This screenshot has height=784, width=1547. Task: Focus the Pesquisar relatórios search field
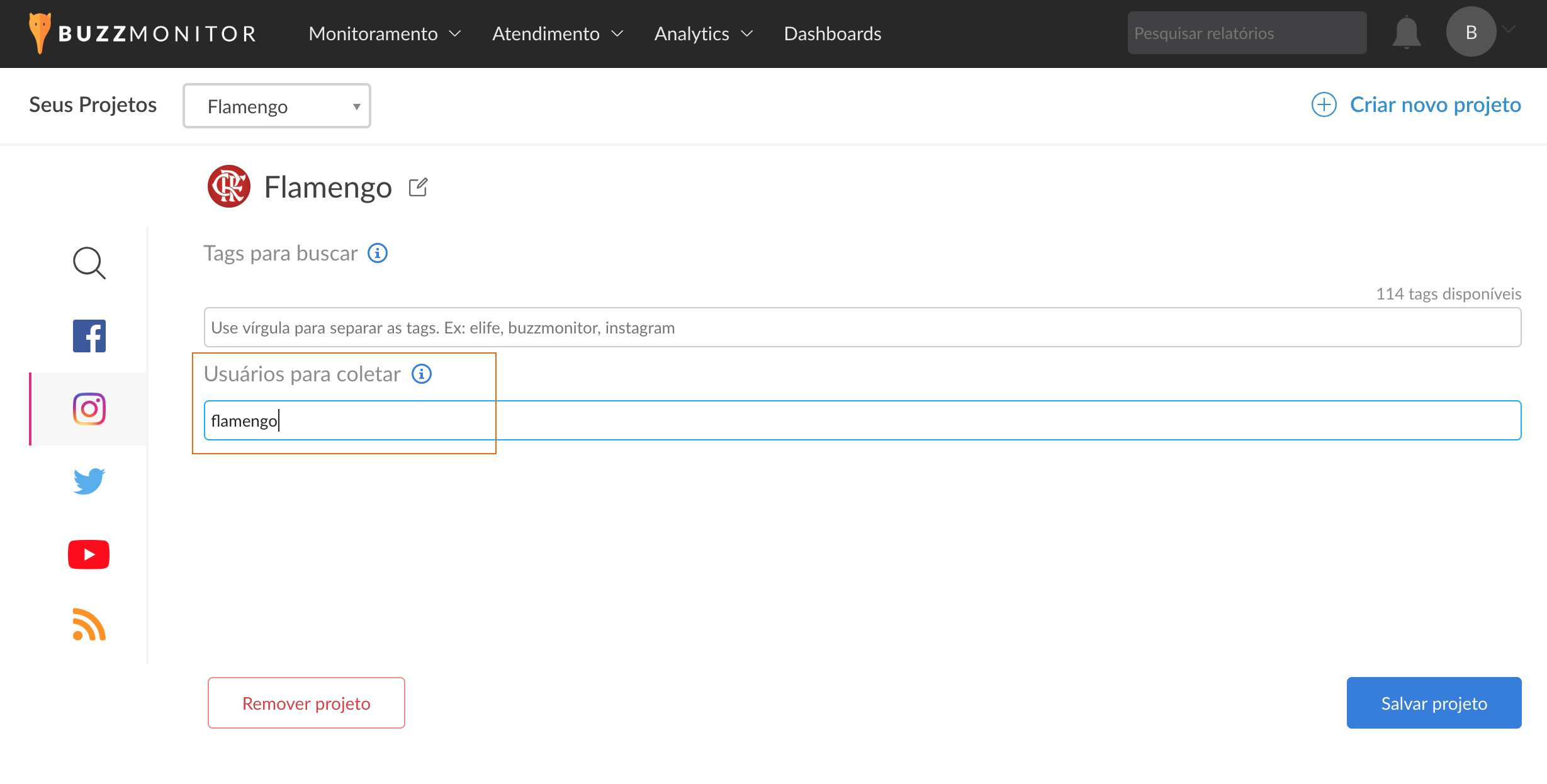tap(1246, 33)
